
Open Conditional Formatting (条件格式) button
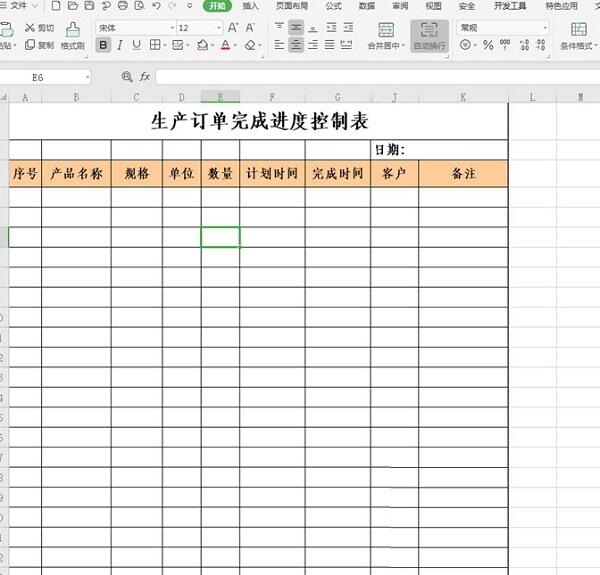(x=579, y=36)
